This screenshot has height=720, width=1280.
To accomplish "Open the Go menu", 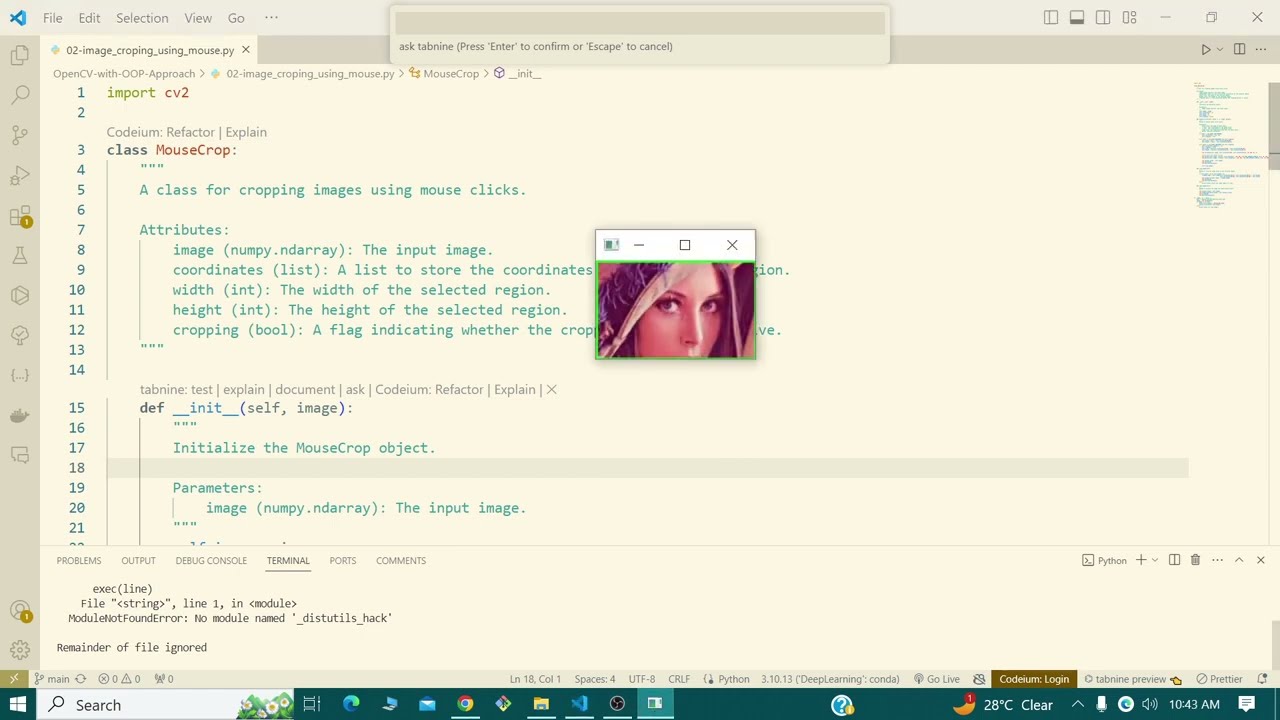I will [236, 17].
